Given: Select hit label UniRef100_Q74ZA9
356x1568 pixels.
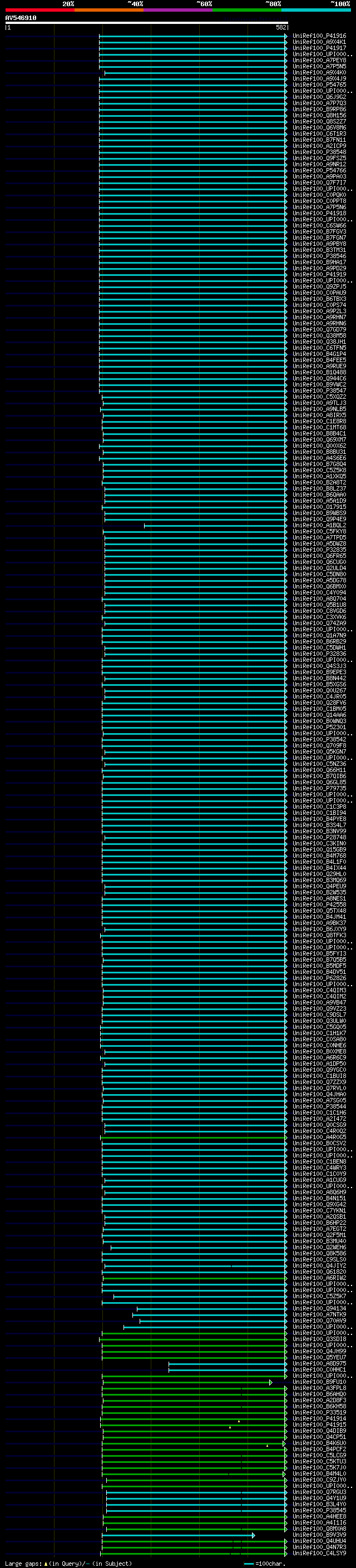Looking at the screenshot, I should tap(319, 624).
